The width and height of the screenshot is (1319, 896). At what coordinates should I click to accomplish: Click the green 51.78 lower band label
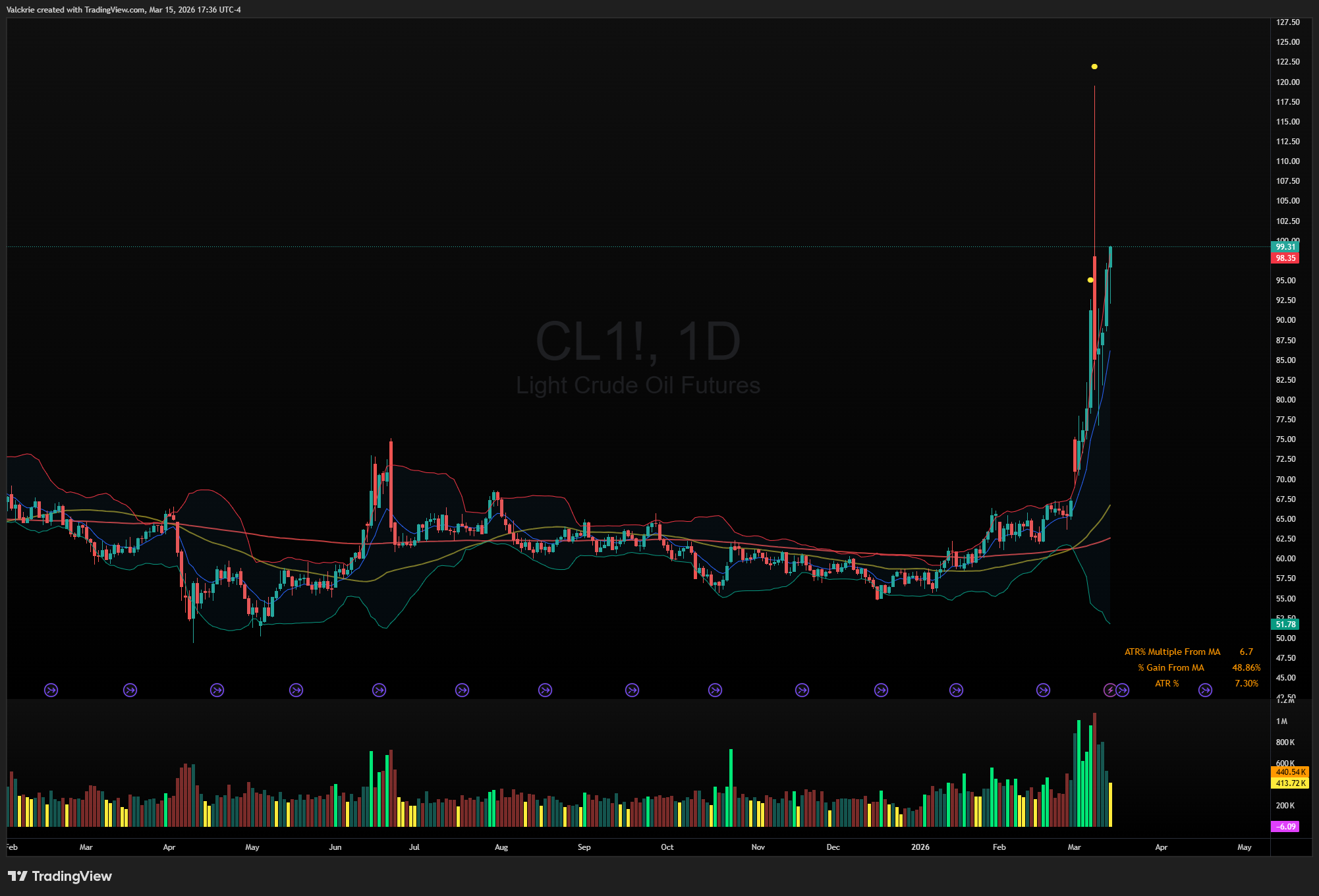pos(1285,624)
